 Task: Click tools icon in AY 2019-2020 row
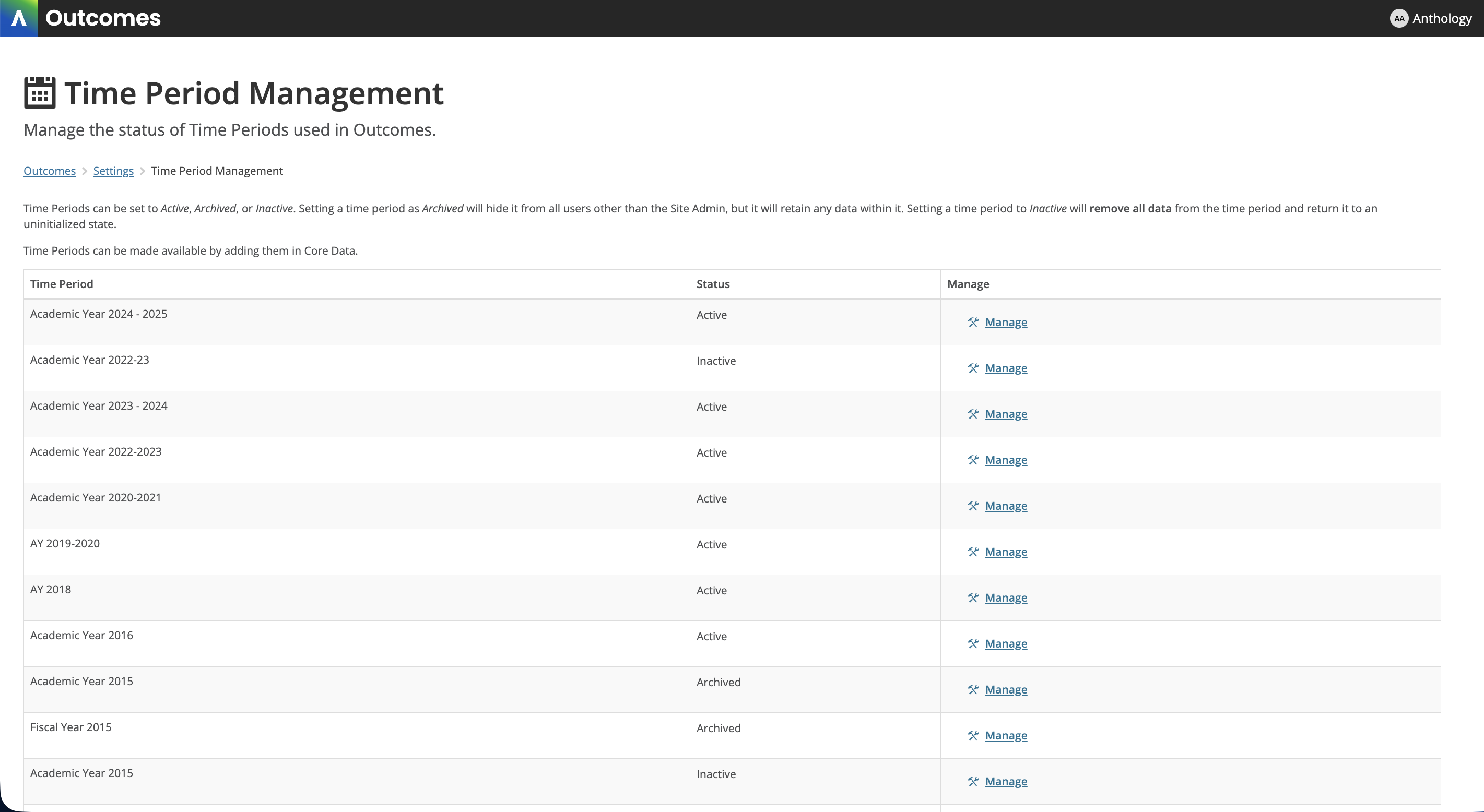pyautogui.click(x=973, y=552)
